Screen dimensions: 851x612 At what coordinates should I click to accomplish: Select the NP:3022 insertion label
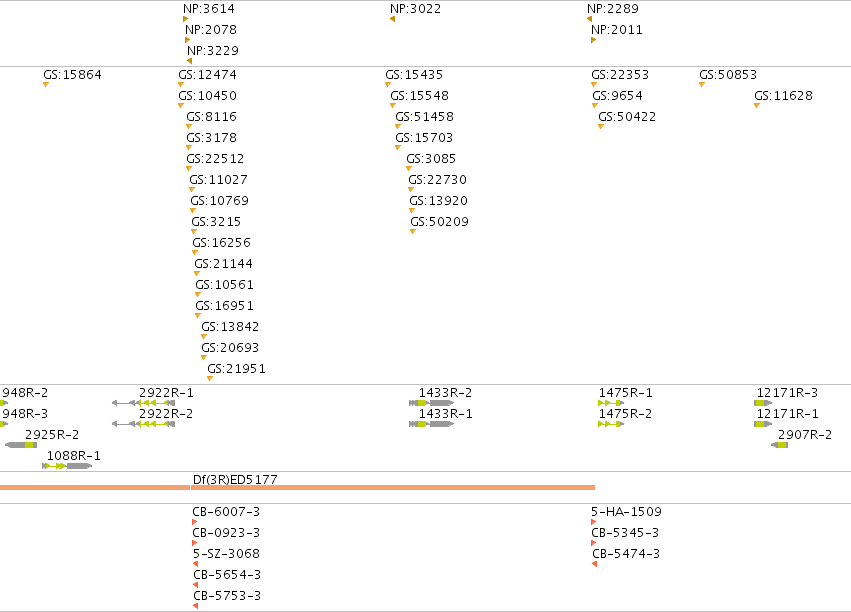[415, 9]
